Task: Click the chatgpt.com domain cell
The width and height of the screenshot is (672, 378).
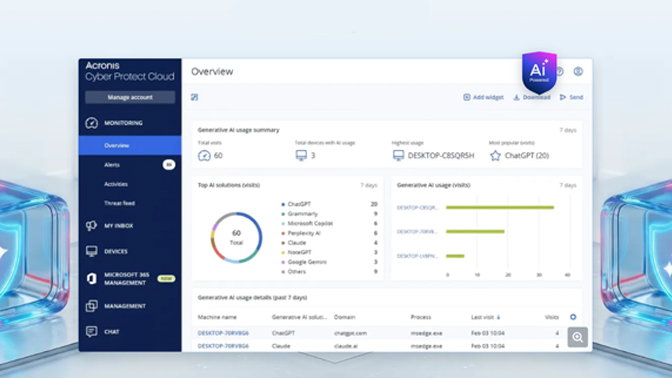Action: click(x=351, y=333)
